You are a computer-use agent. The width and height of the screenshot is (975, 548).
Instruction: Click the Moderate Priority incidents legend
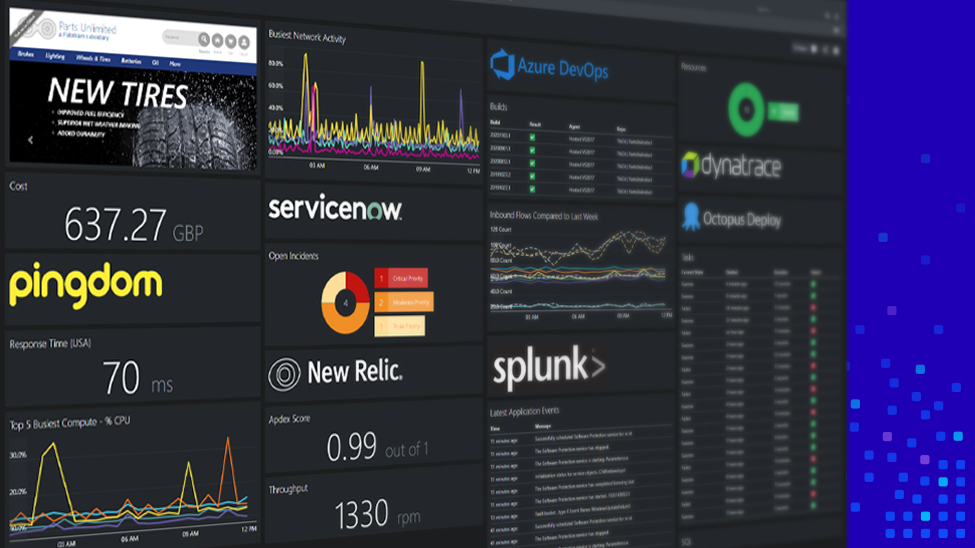tap(404, 302)
